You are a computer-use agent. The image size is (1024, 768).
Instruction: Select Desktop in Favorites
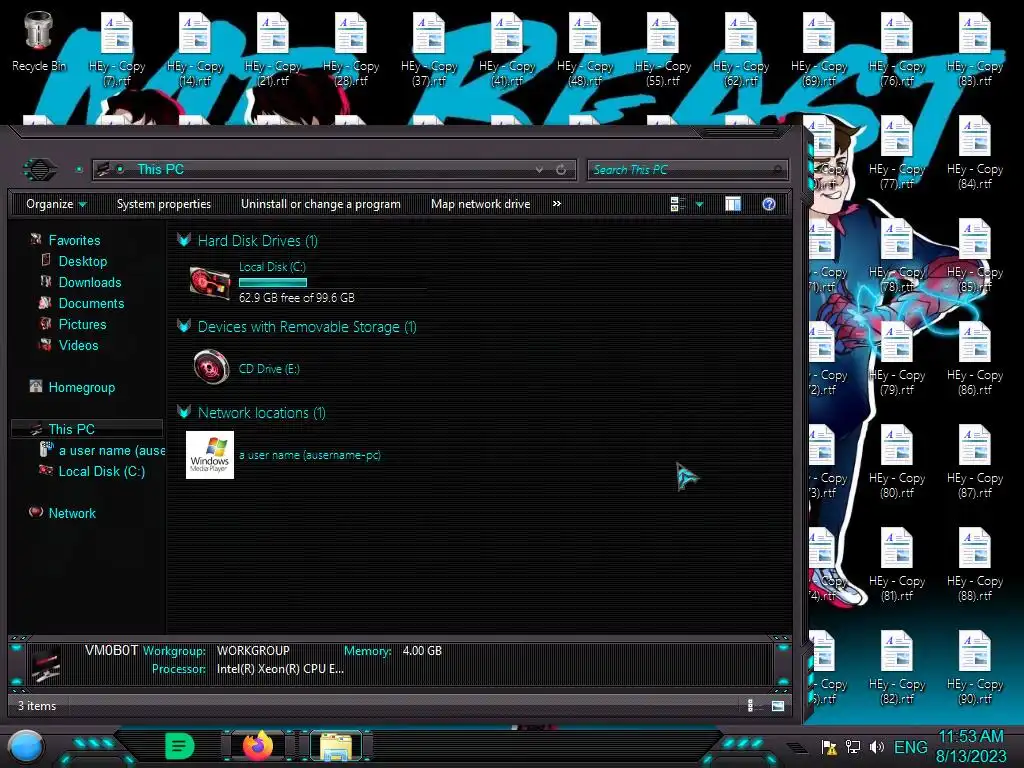pos(82,261)
